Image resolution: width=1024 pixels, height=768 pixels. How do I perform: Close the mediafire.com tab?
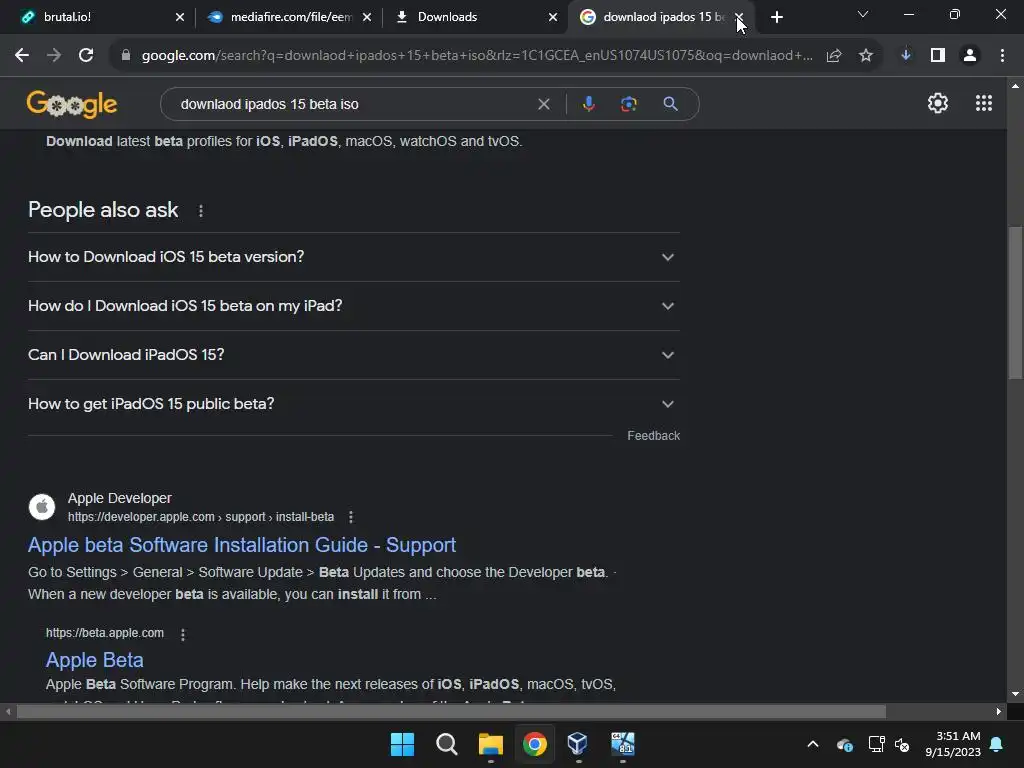point(367,17)
